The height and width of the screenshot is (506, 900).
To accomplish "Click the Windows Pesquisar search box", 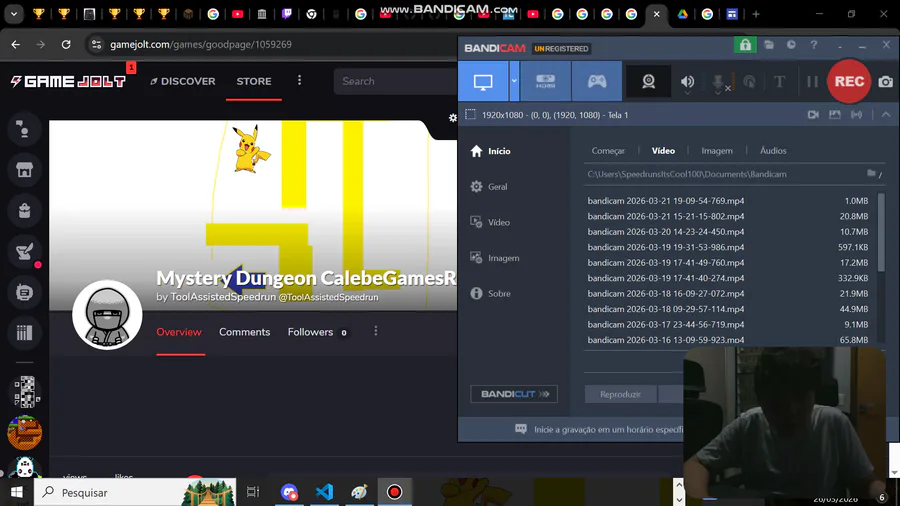I will click(x=135, y=492).
